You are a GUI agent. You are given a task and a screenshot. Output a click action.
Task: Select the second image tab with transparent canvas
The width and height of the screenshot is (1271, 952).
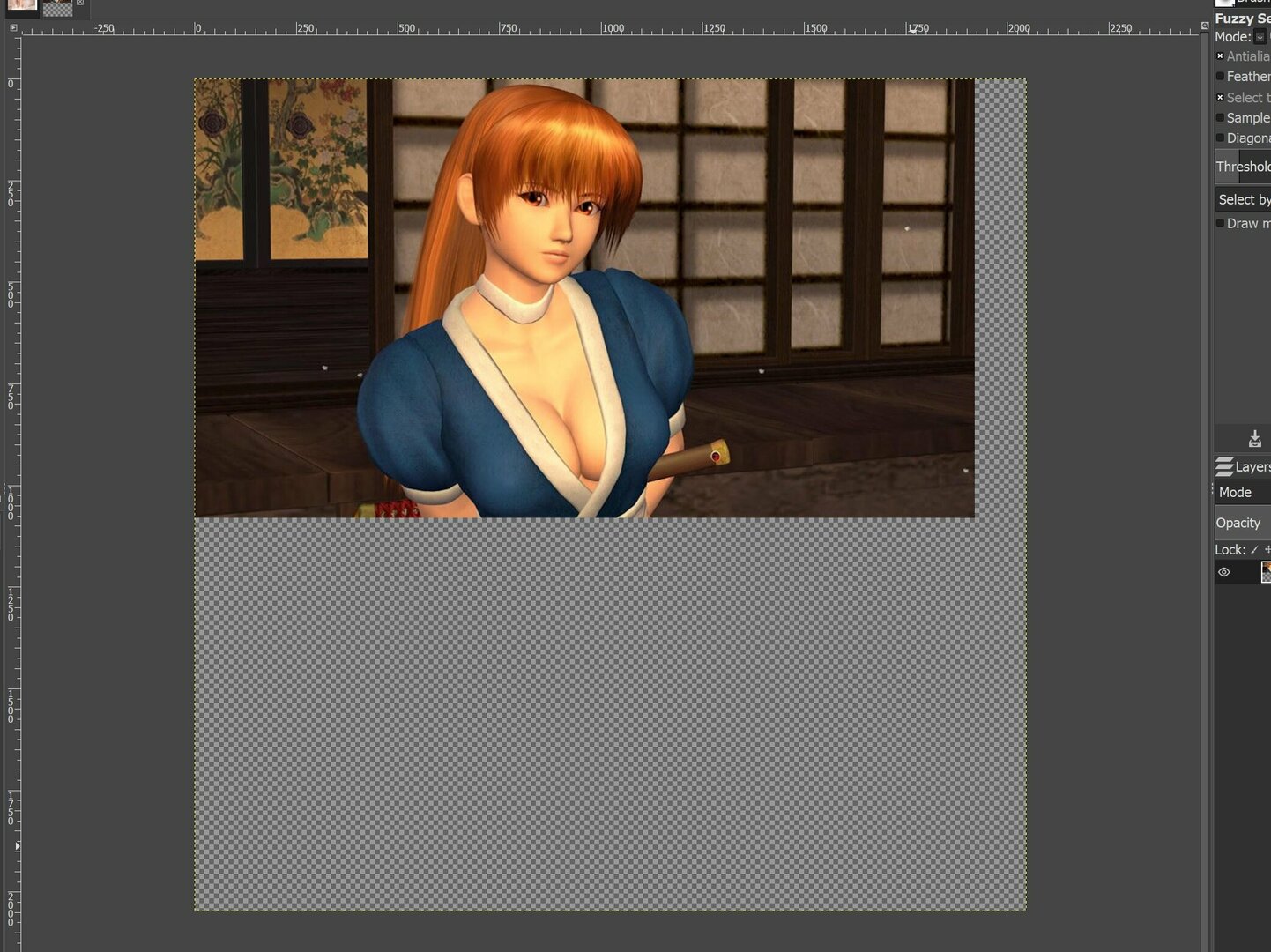(x=58, y=8)
